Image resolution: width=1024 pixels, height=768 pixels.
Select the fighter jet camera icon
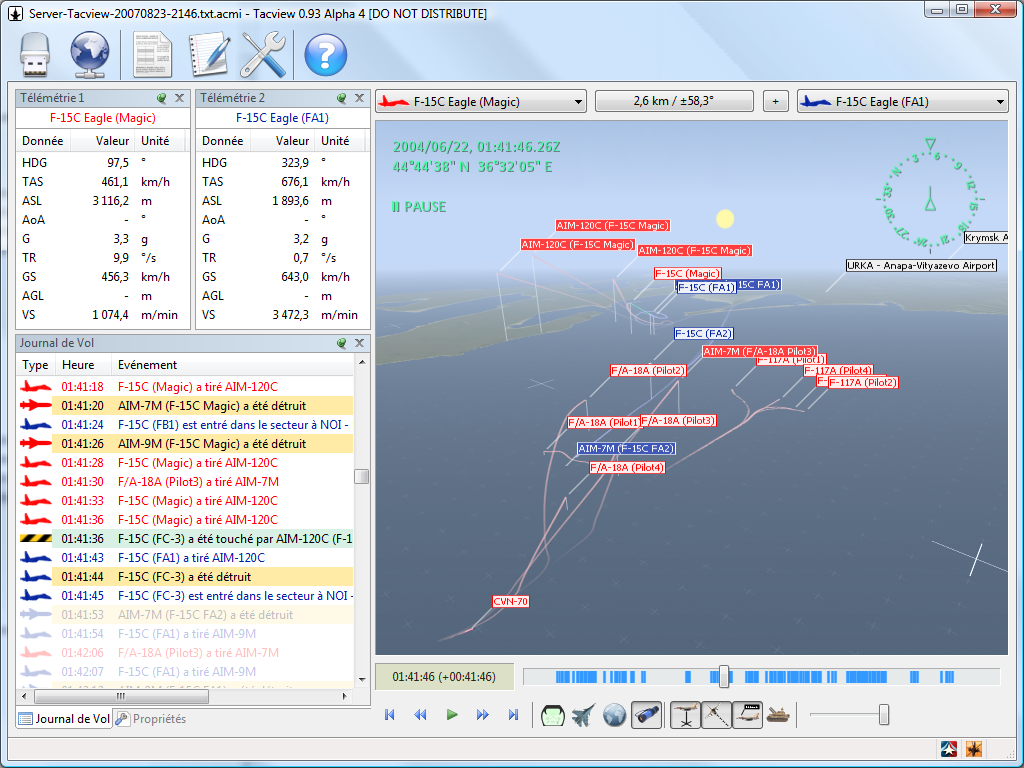[x=584, y=714]
